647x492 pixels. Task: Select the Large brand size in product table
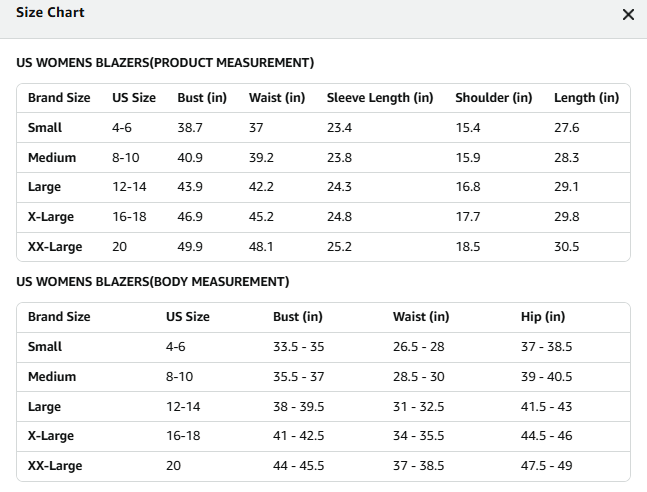pyautogui.click(x=44, y=187)
